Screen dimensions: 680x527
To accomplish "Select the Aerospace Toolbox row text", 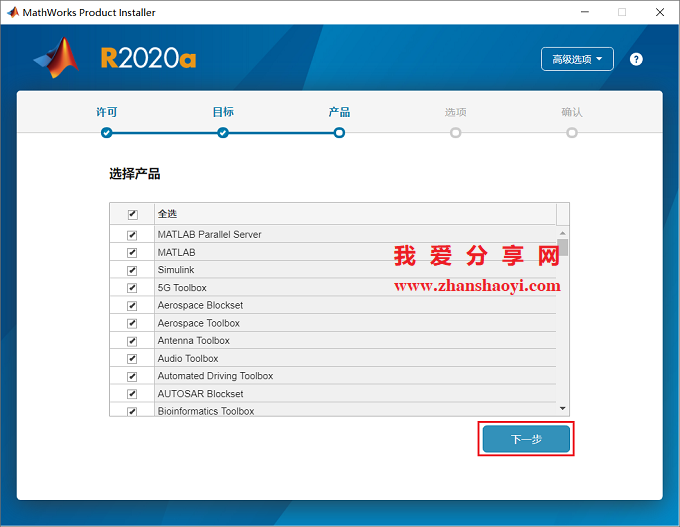I will 199,323.
